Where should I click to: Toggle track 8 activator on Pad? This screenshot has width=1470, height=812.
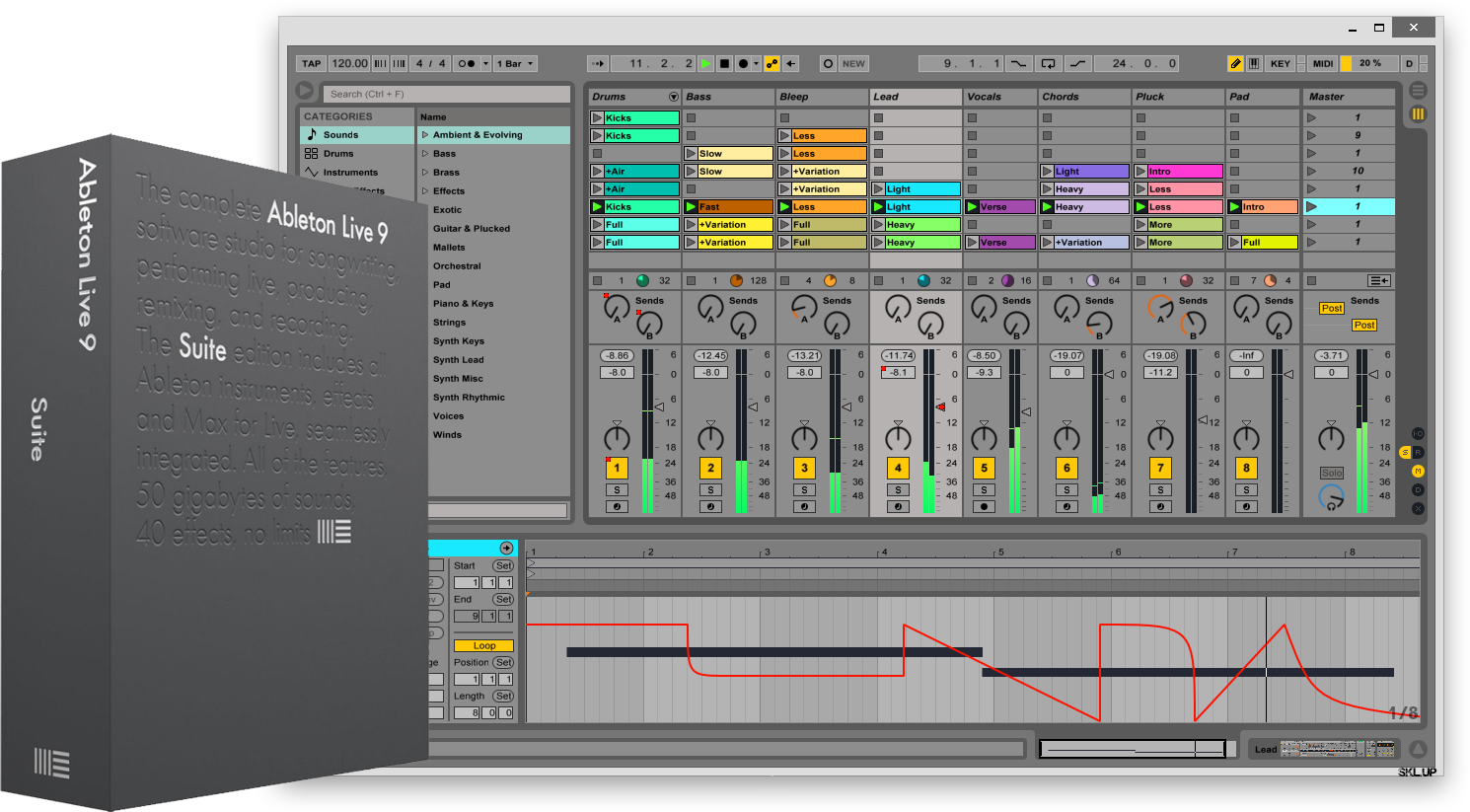[x=1246, y=468]
